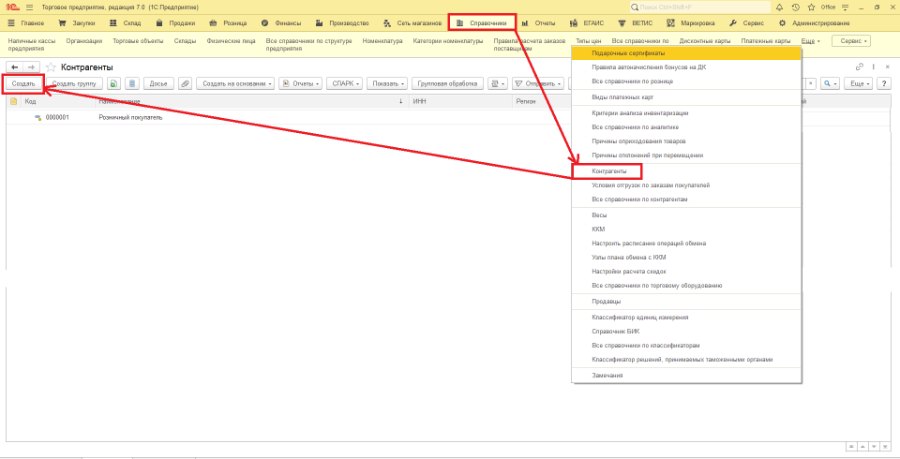Get link icon next to Контрагенты header
Image resolution: width=900 pixels, height=459 pixels.
(859, 67)
